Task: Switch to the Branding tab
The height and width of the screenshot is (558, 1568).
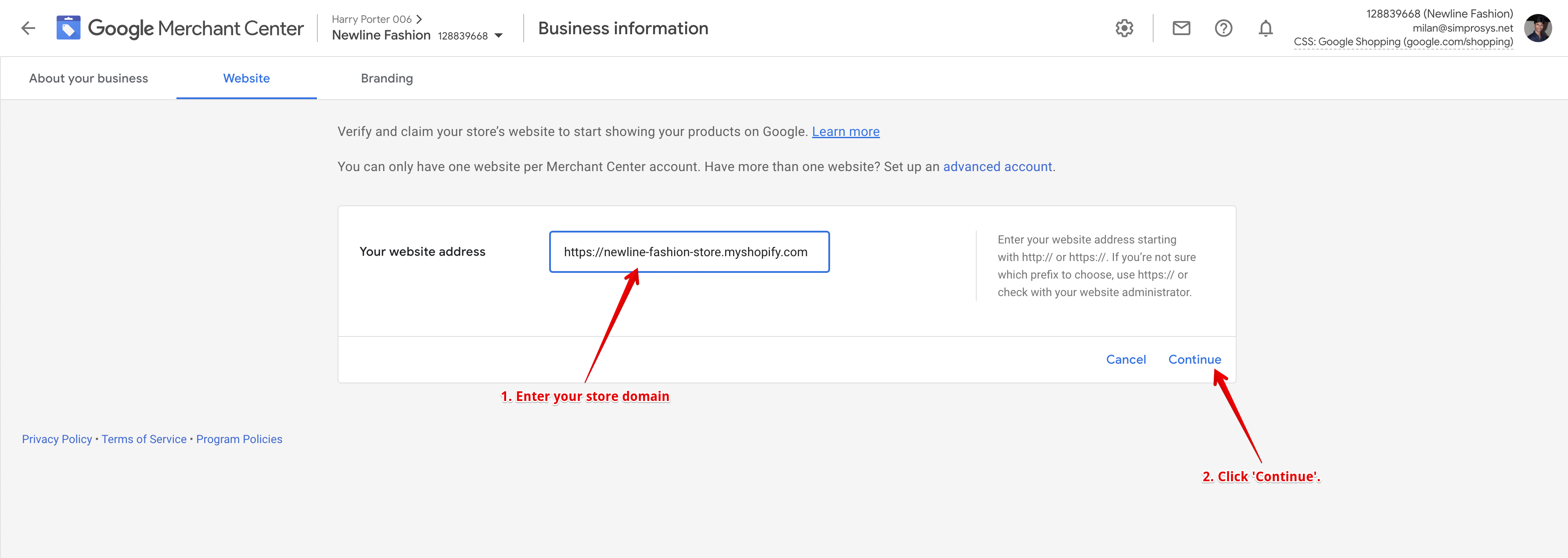Action: pyautogui.click(x=387, y=79)
